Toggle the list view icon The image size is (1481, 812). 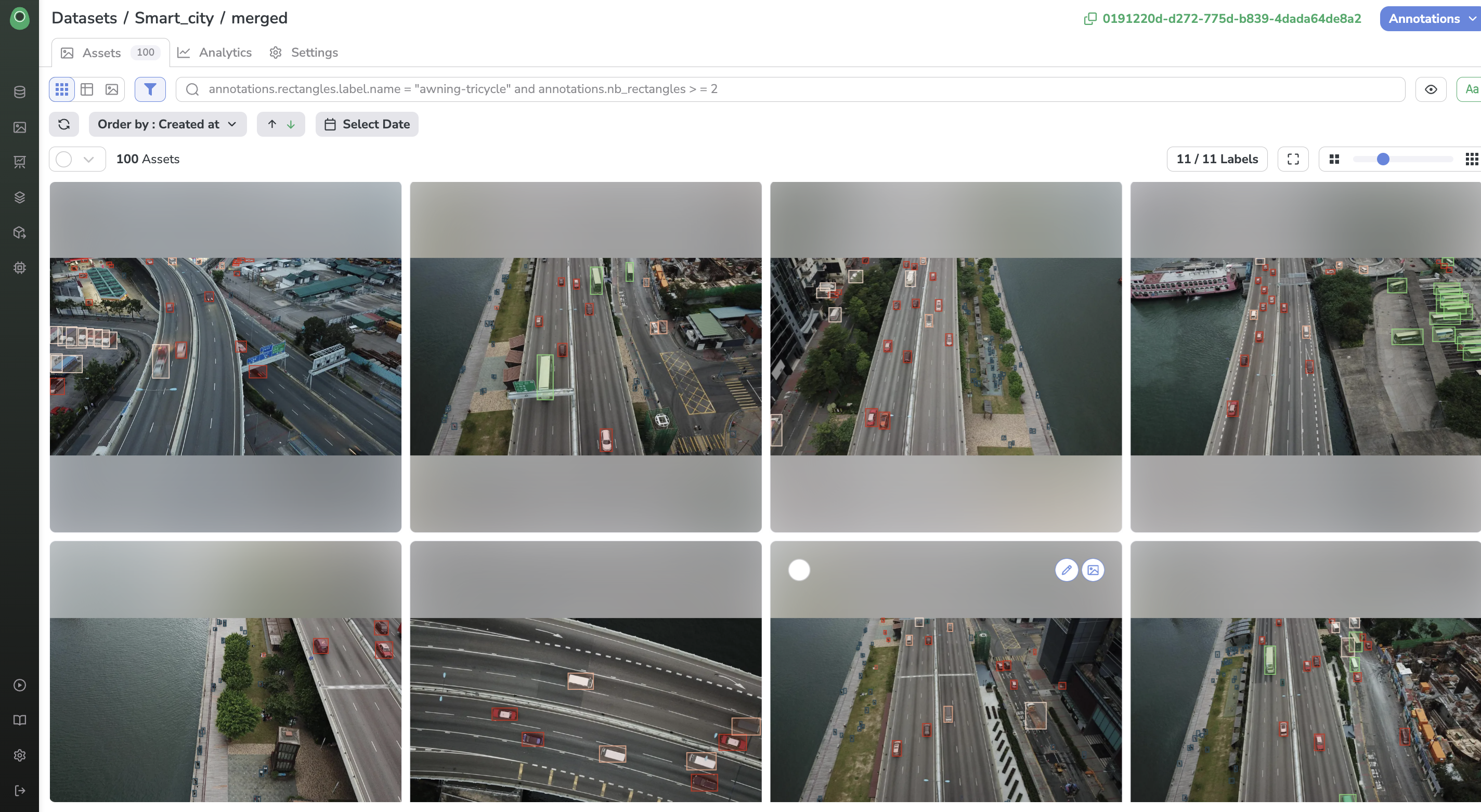[87, 89]
